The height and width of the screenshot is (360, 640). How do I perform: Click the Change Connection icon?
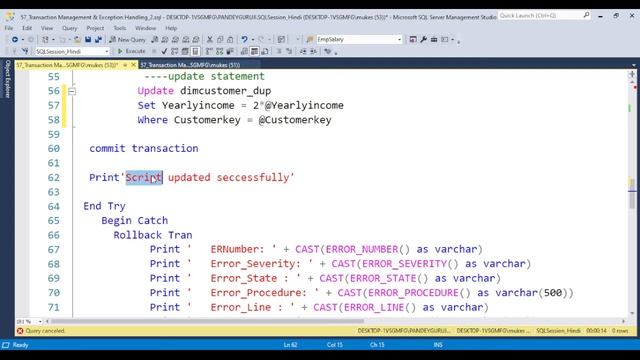(x=25, y=51)
